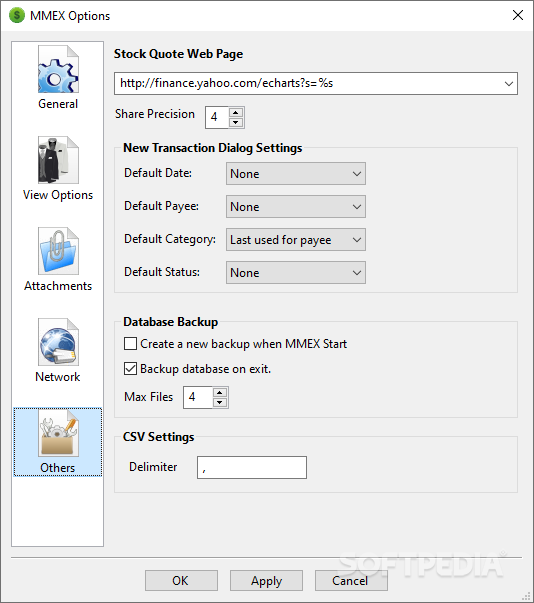Click the OK button
Screen dimensions: 534x603
(181, 581)
